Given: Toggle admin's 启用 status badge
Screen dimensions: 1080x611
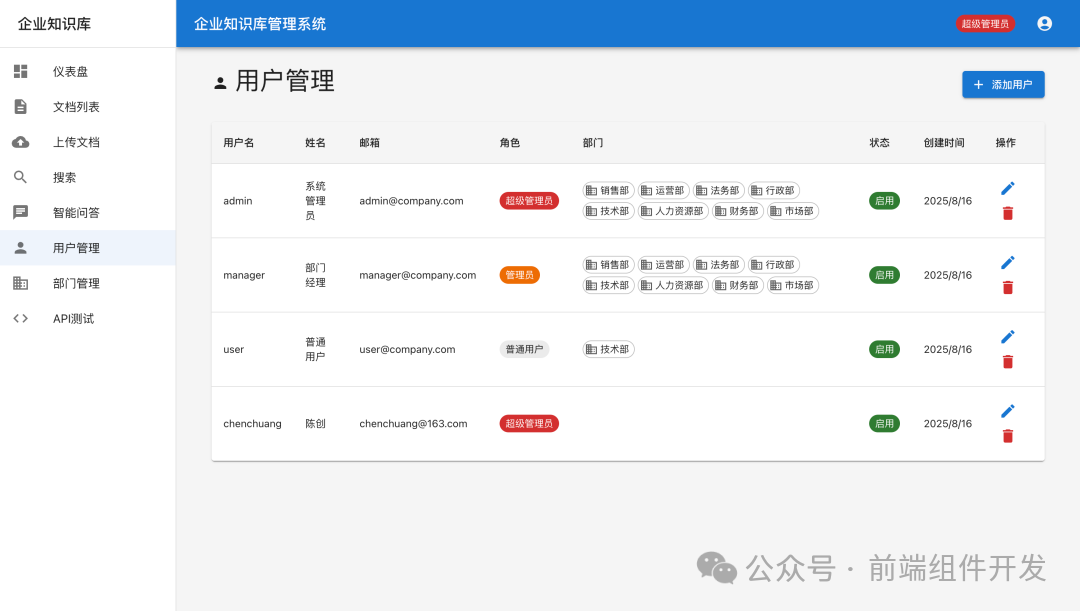Looking at the screenshot, I should [x=884, y=200].
